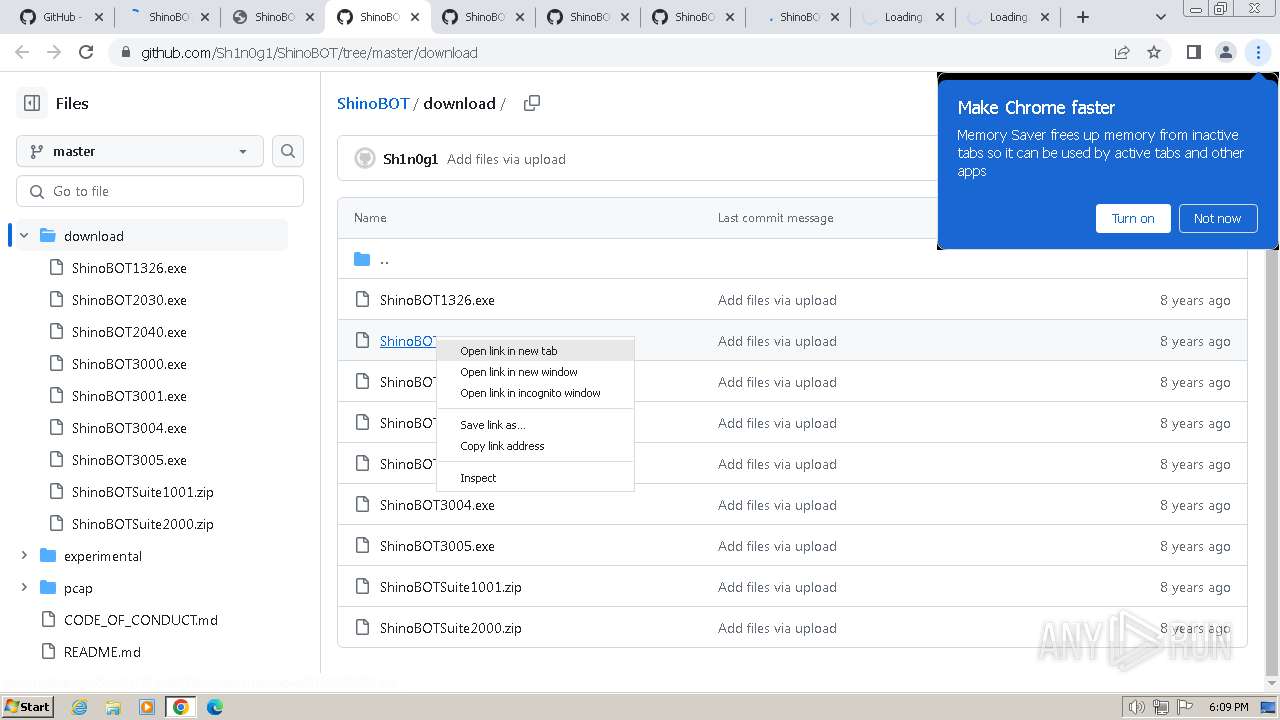Screen dimensions: 1280x720
Task: Open Sh1n0g1 author link
Action: click(x=410, y=159)
